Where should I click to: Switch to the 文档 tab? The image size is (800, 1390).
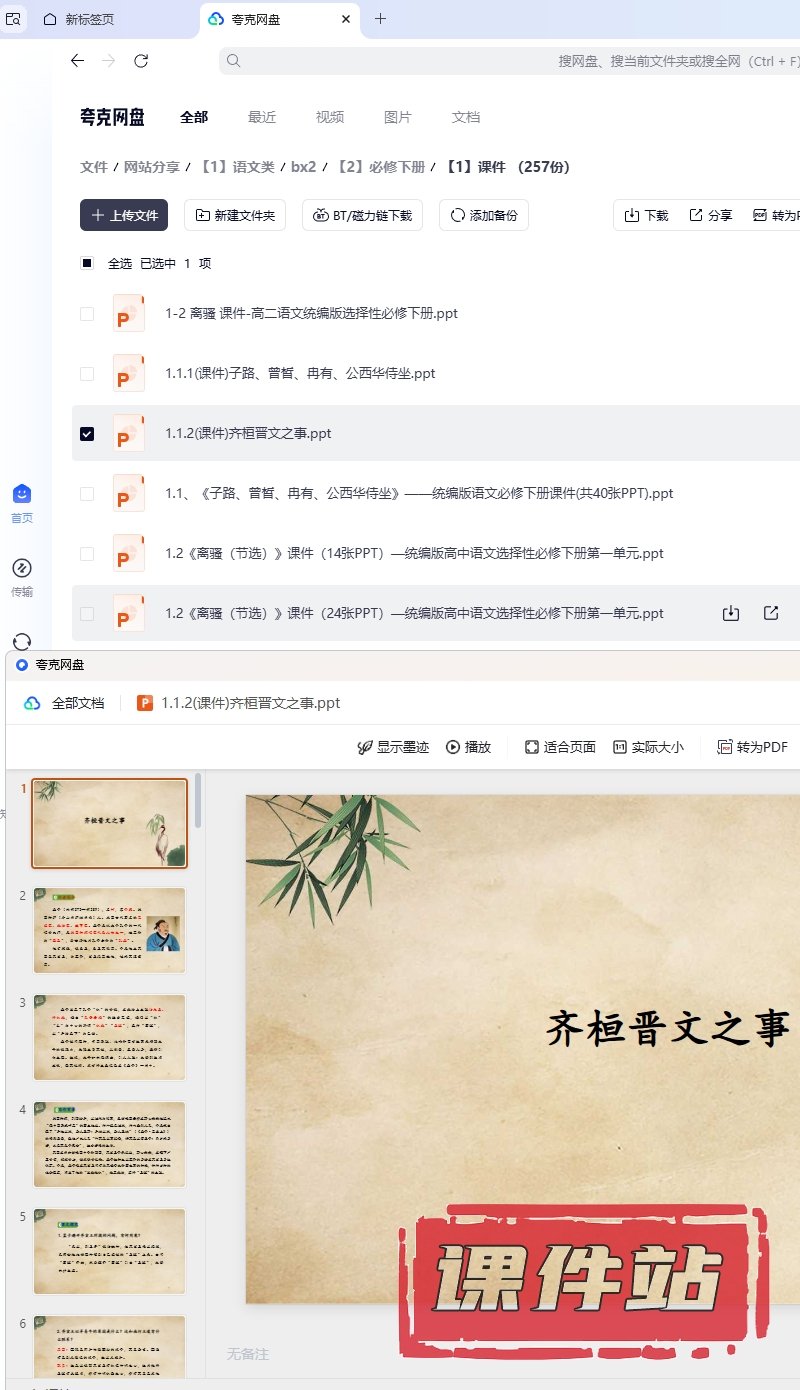tap(466, 117)
